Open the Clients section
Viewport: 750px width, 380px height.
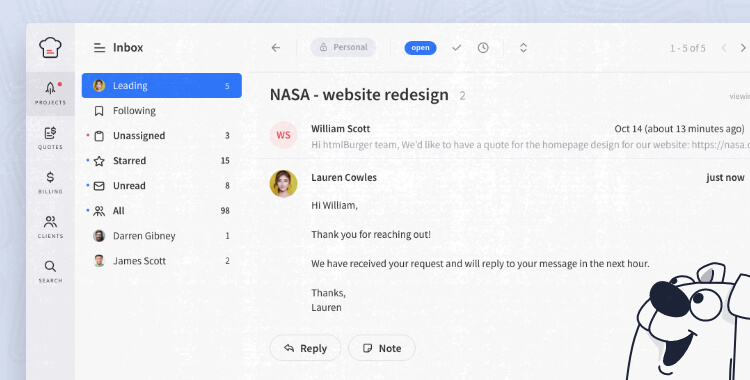point(50,227)
